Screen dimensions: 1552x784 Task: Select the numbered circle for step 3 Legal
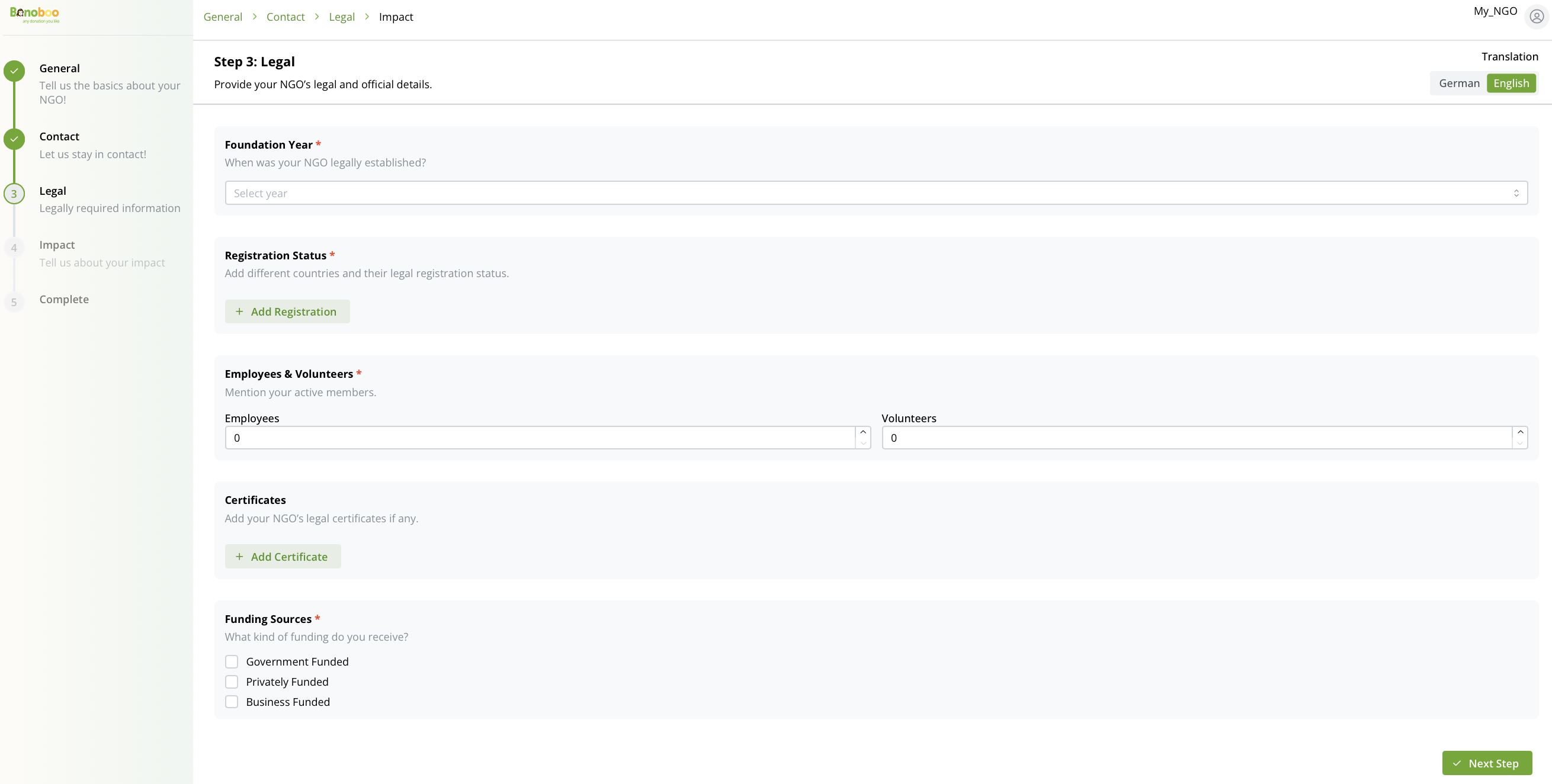point(14,193)
